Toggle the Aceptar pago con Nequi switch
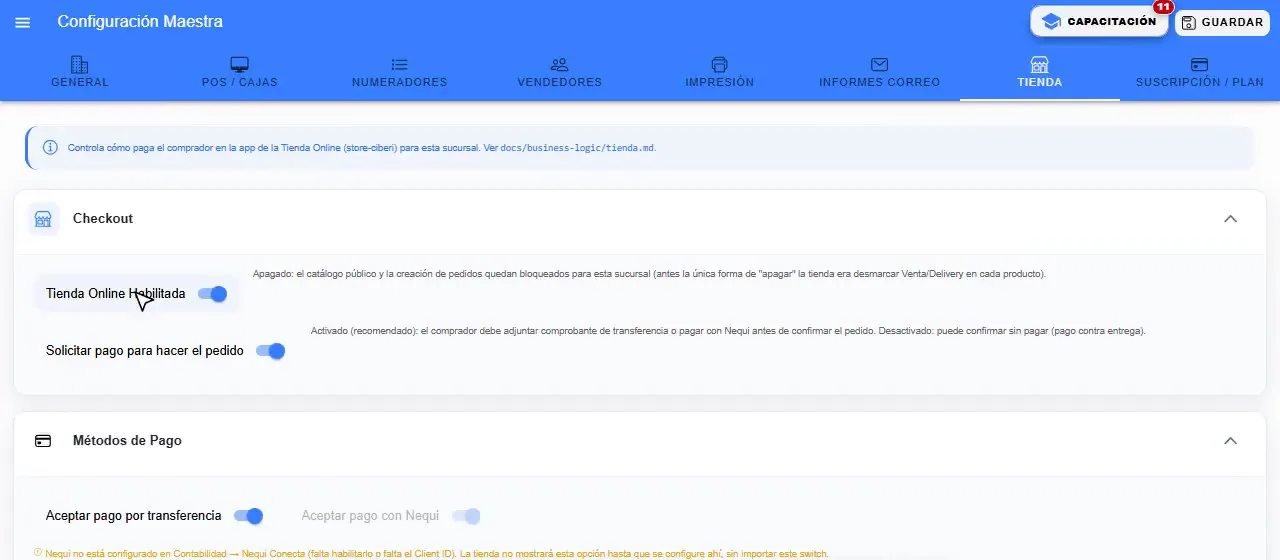Image resolution: width=1280 pixels, height=560 pixels. 466,516
